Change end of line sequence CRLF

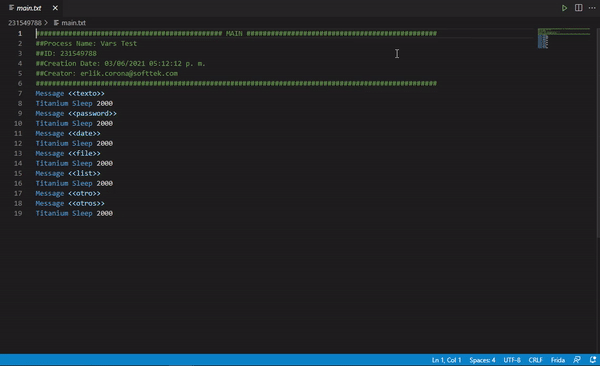click(x=535, y=360)
